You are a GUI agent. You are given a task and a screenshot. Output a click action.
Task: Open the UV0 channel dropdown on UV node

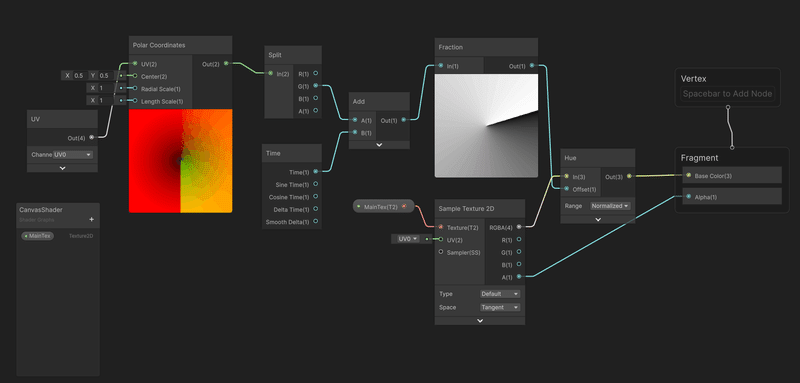(73, 155)
